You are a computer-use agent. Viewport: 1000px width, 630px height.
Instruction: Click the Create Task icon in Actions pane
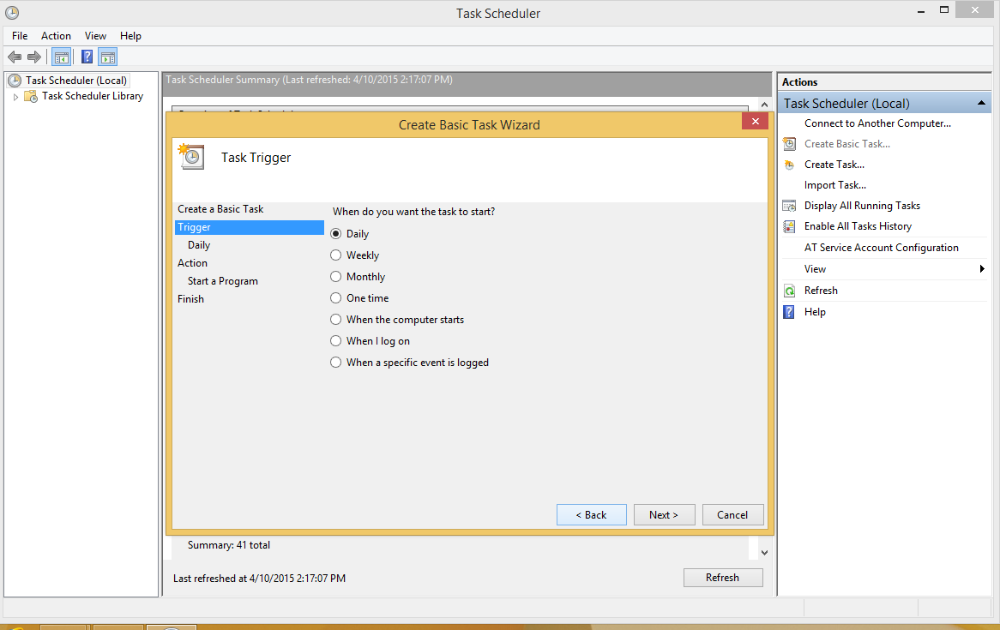point(790,165)
